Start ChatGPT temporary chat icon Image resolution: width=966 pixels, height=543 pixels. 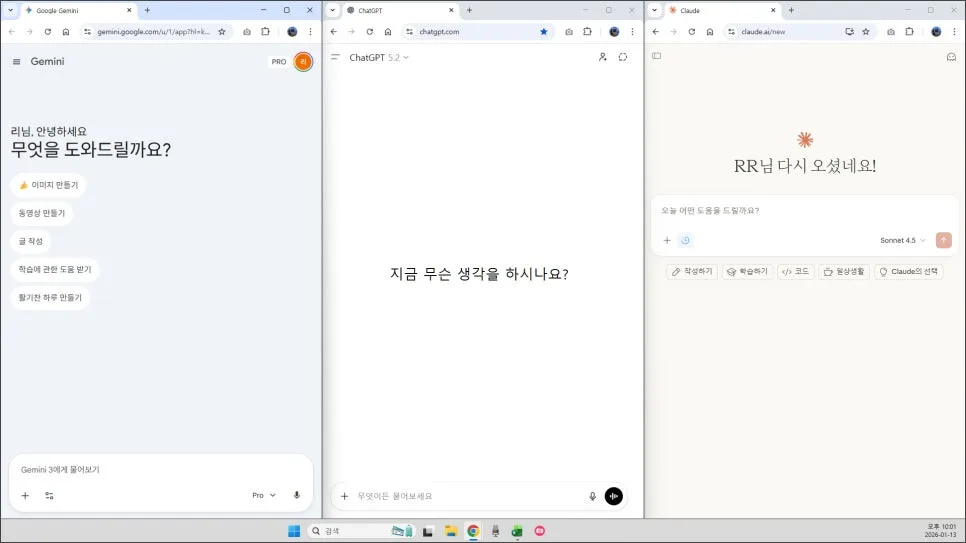click(x=623, y=57)
